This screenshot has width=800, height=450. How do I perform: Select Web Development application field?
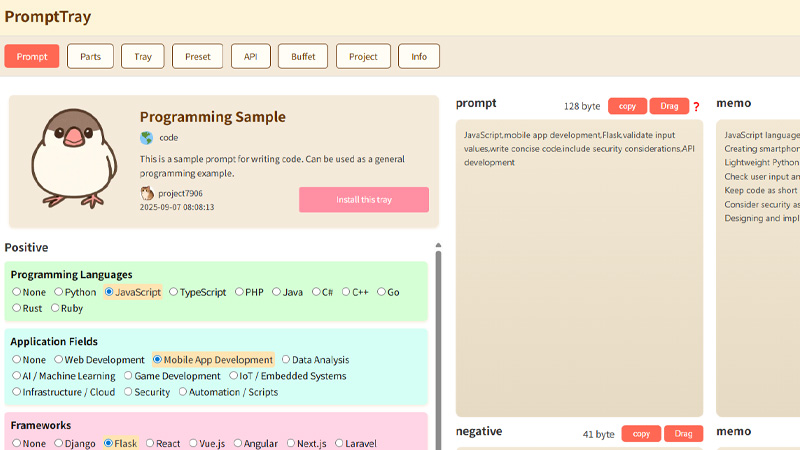59,360
